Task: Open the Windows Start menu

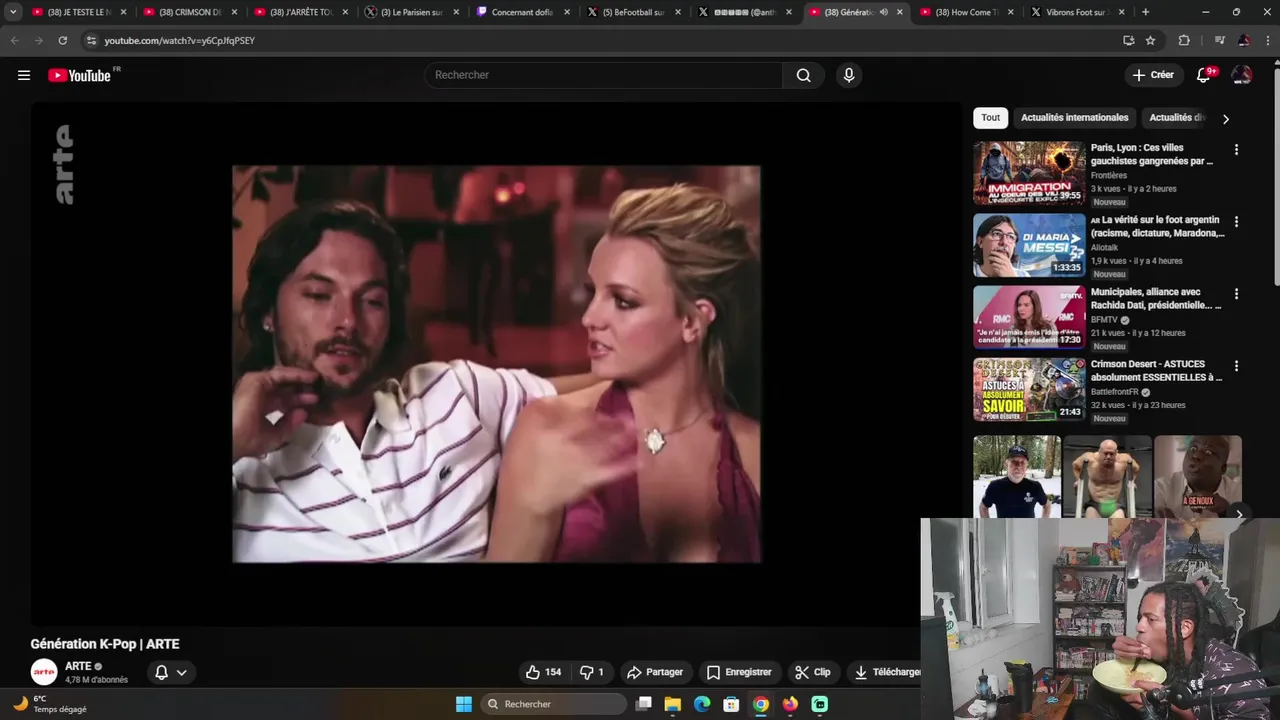Action: pos(463,704)
